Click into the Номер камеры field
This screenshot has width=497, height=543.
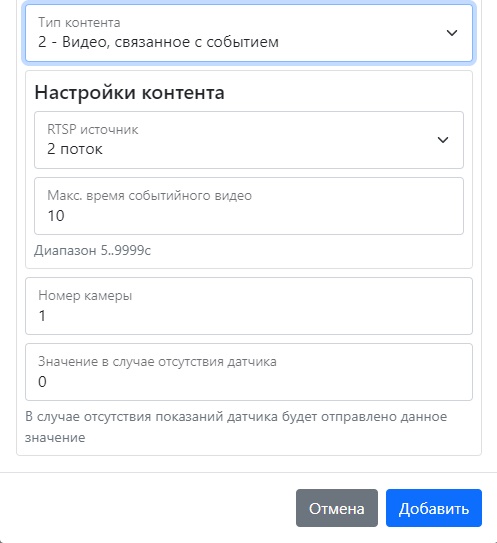click(x=249, y=306)
